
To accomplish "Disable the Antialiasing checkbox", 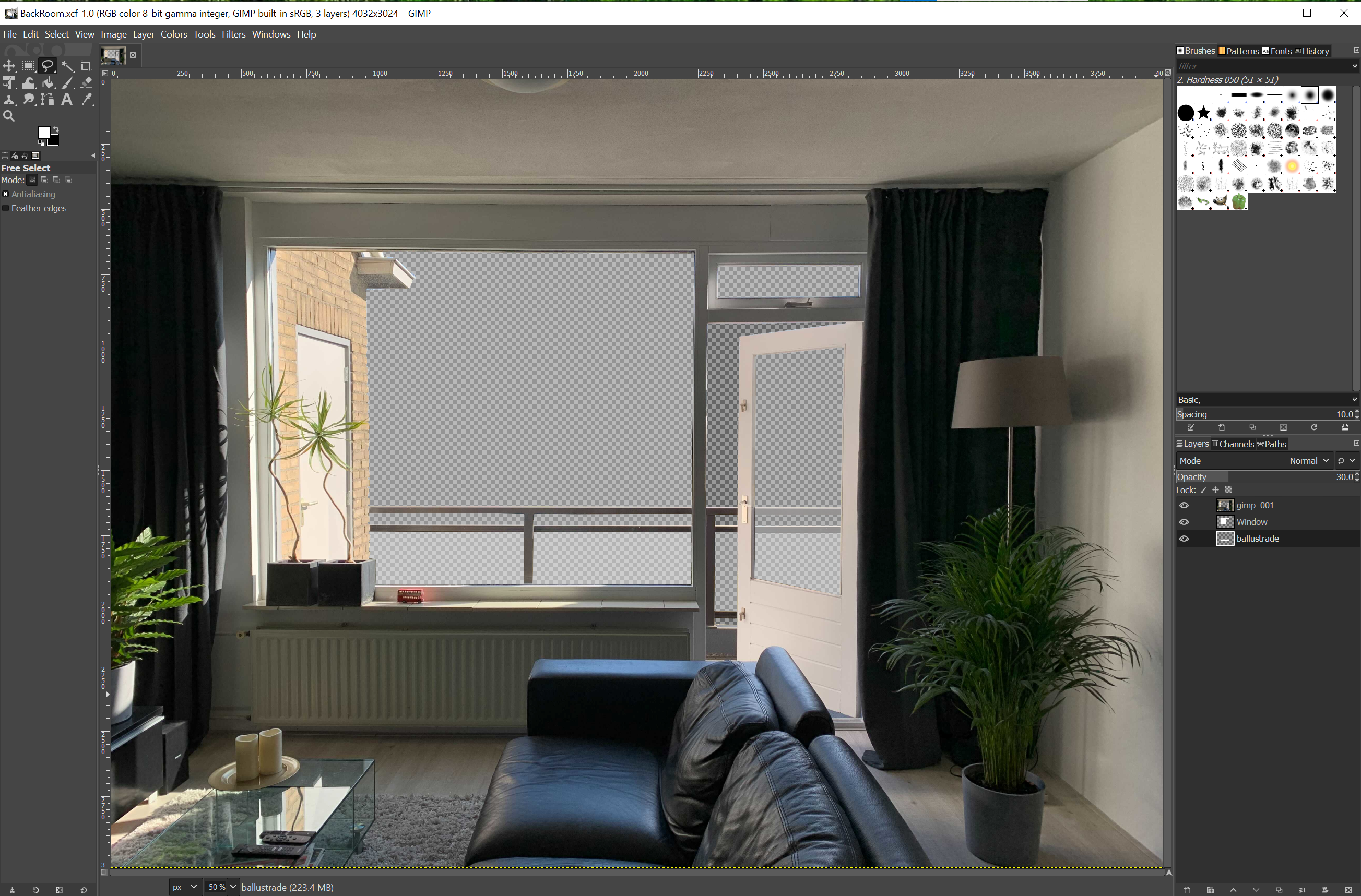I will [x=6, y=195].
